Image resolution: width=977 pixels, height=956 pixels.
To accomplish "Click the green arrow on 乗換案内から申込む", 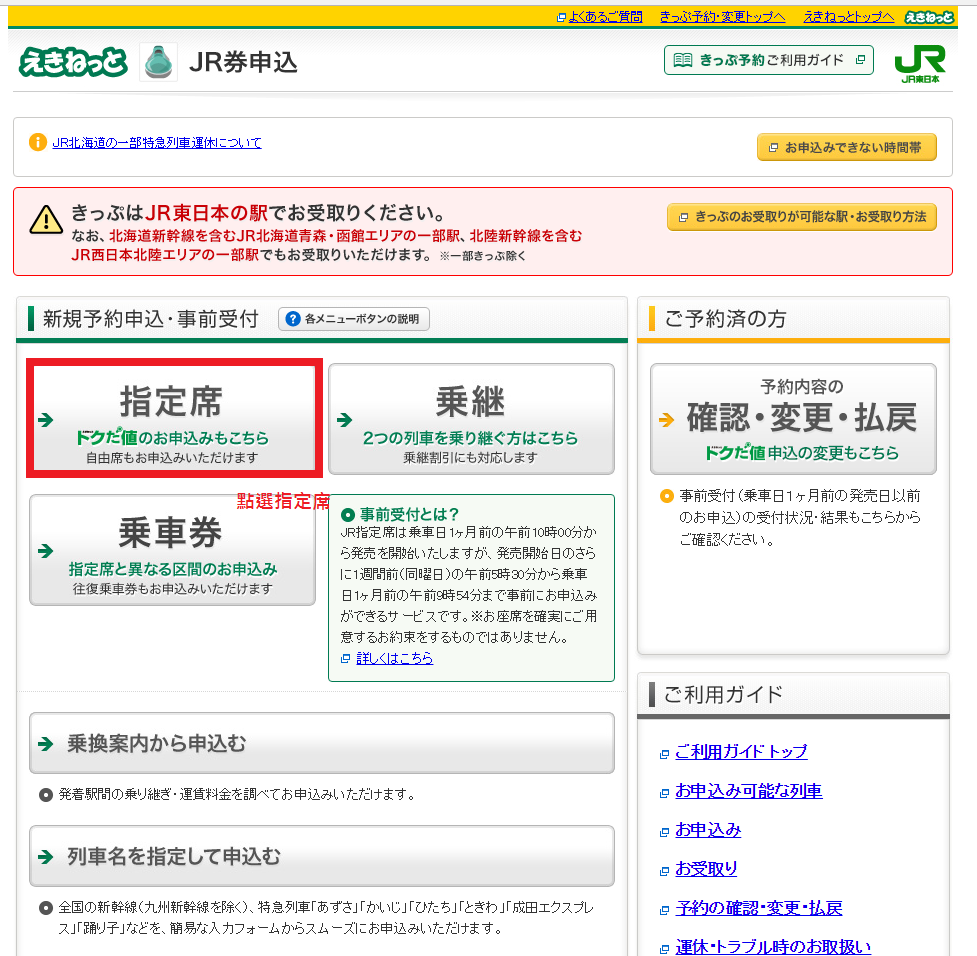I will (x=45, y=743).
